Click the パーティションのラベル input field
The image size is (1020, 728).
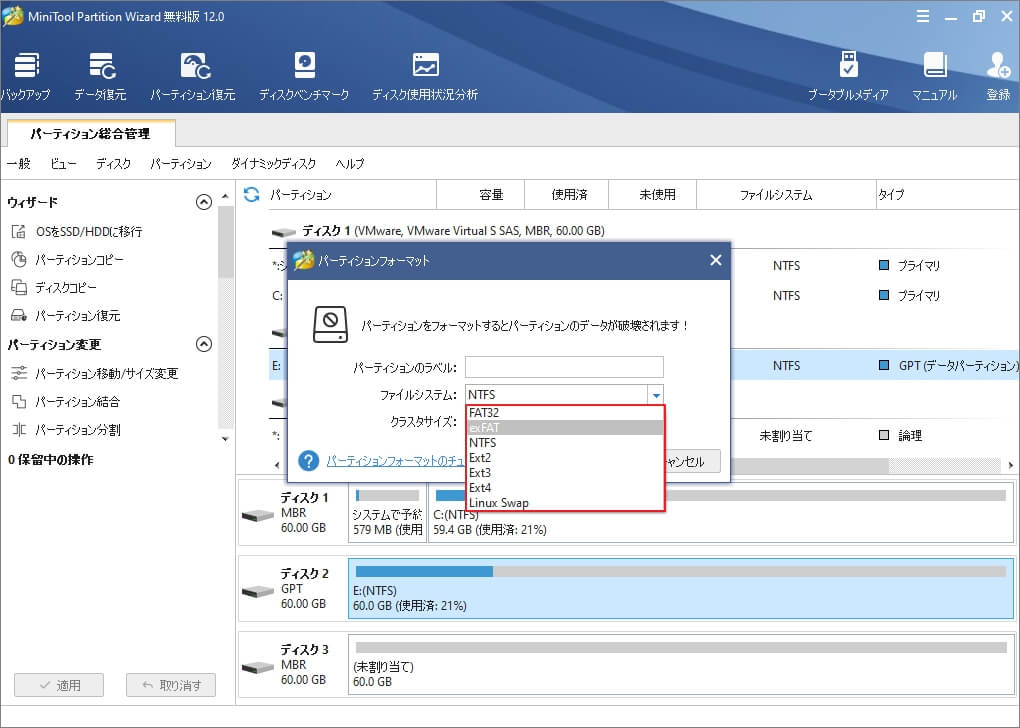point(565,366)
